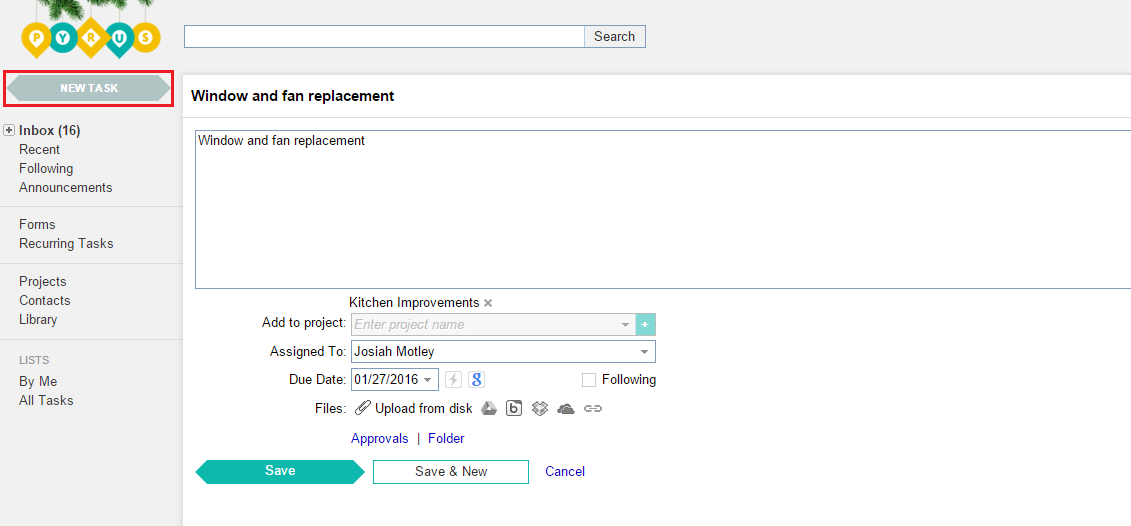Image resolution: width=1131 pixels, height=526 pixels.
Task: Open the Due Date picker dropdown
Action: point(428,380)
